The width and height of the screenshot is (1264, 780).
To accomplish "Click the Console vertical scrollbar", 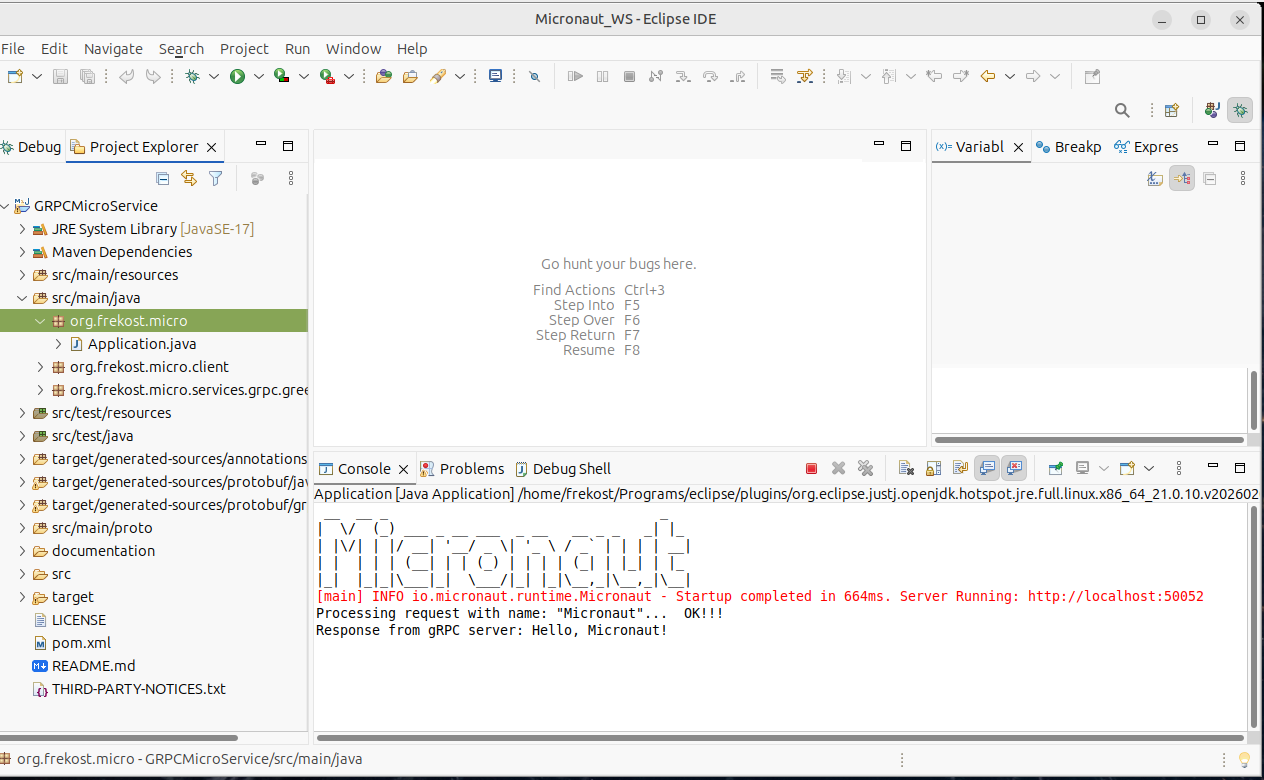I will click(1253, 615).
